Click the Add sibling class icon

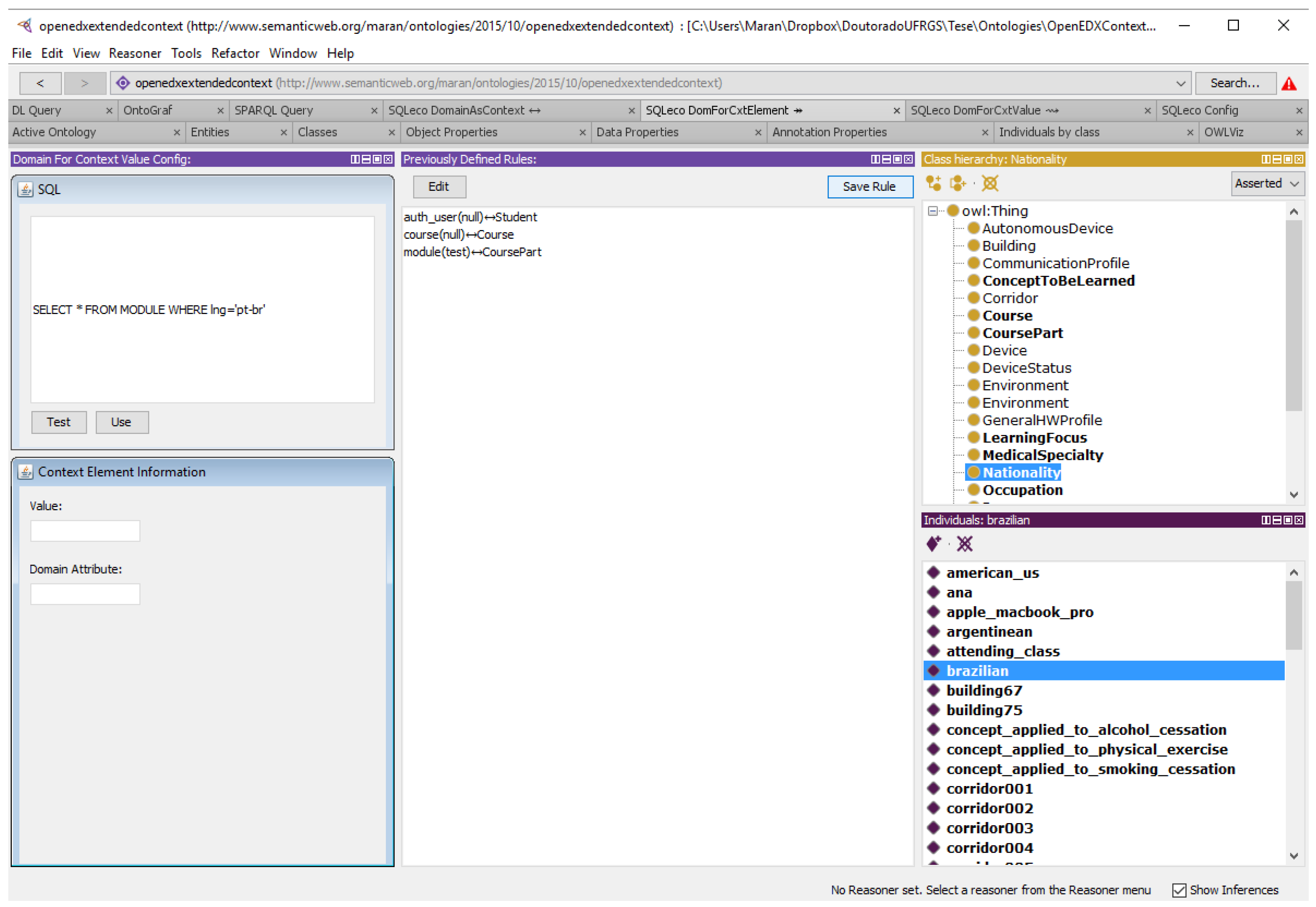(958, 184)
